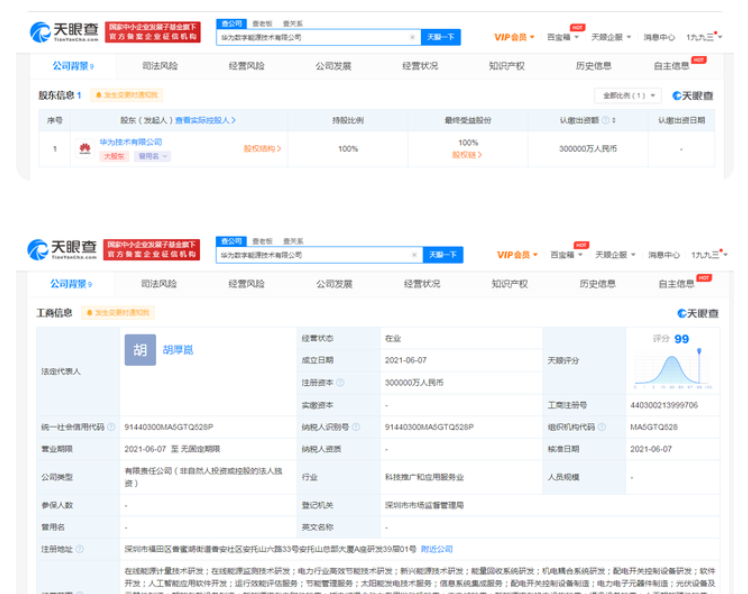Open user menu 1九九三 on 工商信息 page
This screenshot has height=594, width=748.
tap(709, 255)
